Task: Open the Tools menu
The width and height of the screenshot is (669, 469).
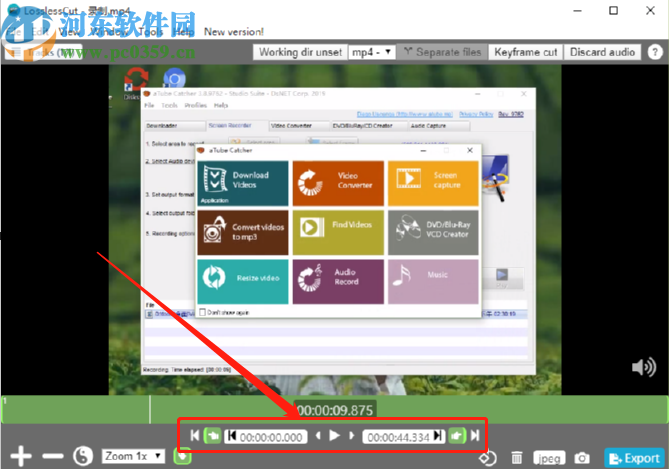Action: click(151, 32)
